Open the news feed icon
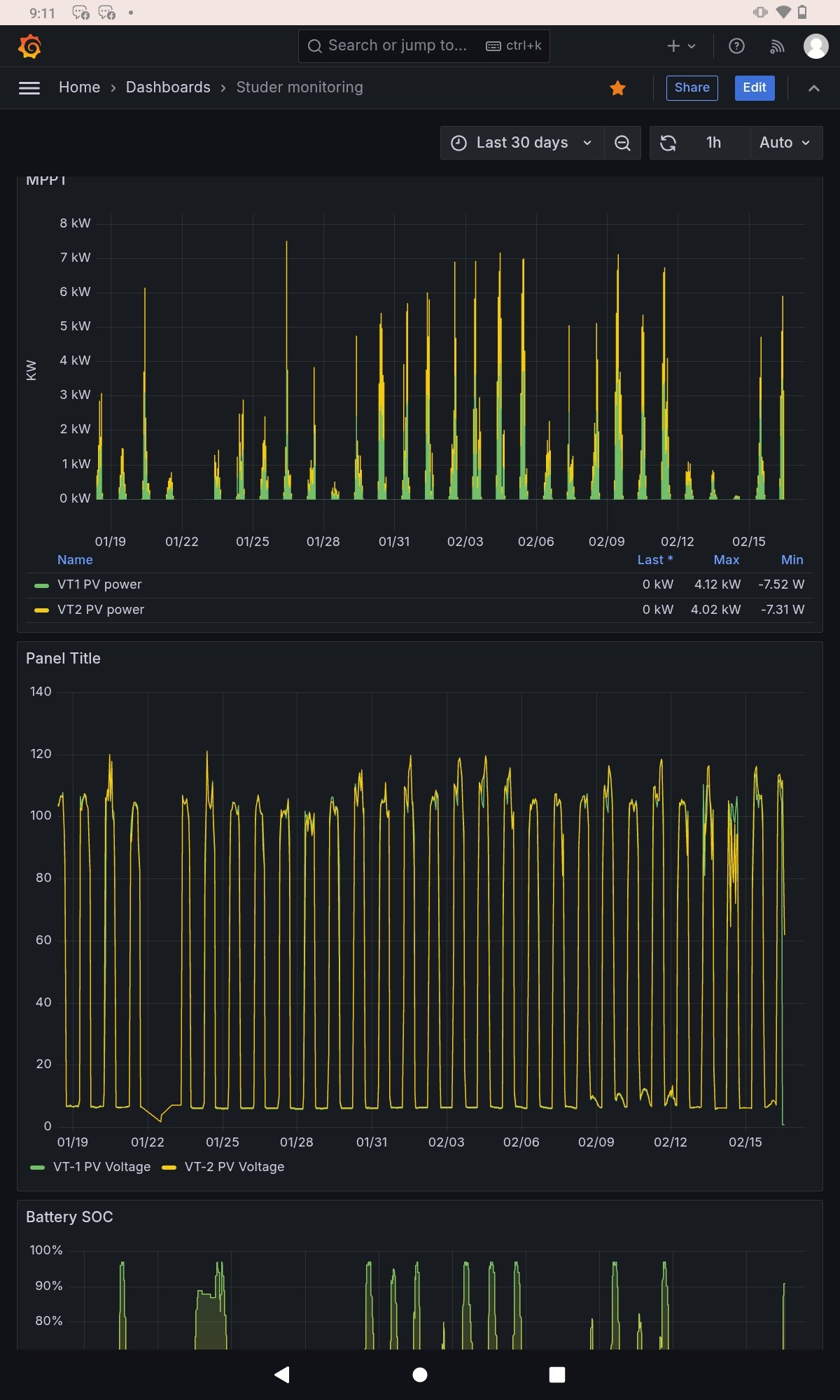This screenshot has width=840, height=1400. coord(777,46)
